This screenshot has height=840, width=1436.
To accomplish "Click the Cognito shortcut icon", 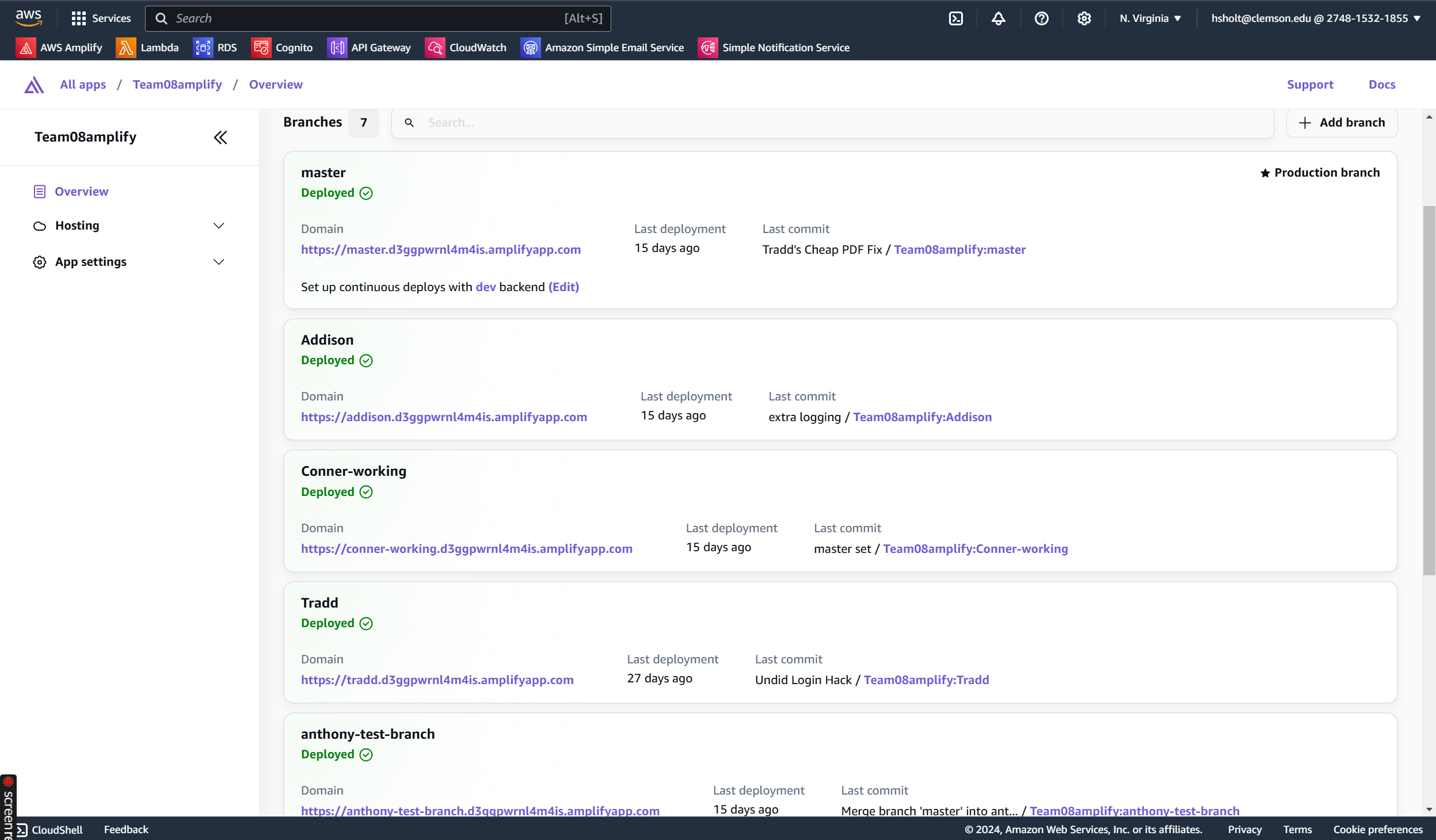I will tap(261, 48).
